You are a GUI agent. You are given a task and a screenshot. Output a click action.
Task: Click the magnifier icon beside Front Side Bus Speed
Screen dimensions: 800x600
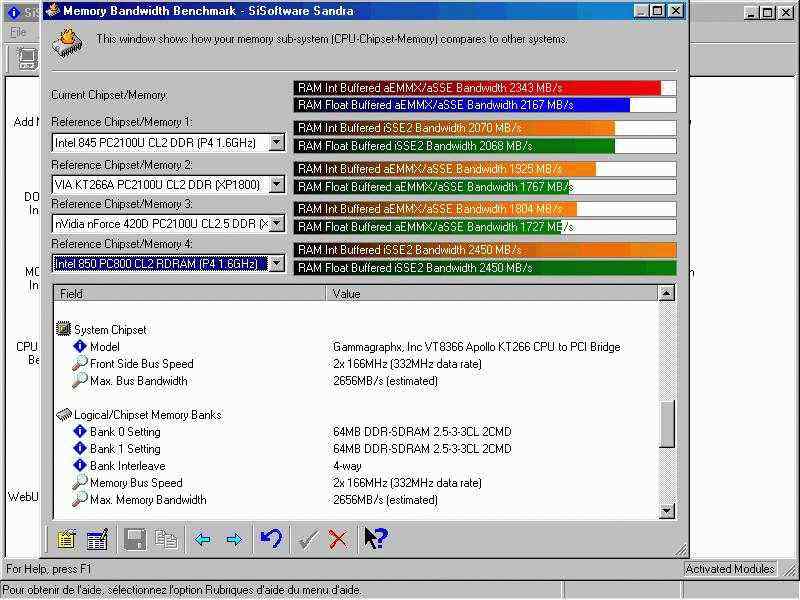tap(80, 363)
